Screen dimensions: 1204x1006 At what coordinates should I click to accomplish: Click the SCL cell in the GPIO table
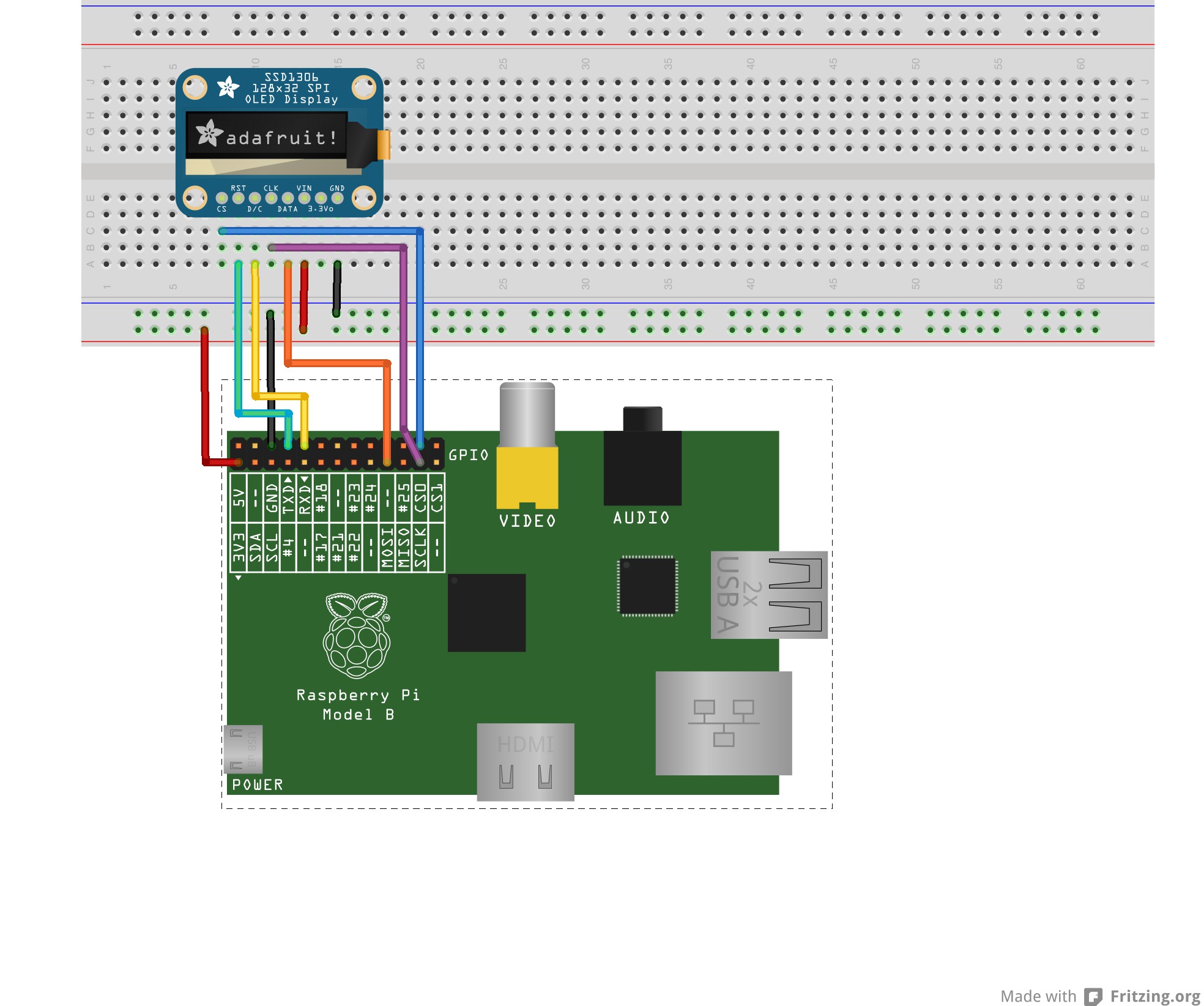[x=272, y=548]
